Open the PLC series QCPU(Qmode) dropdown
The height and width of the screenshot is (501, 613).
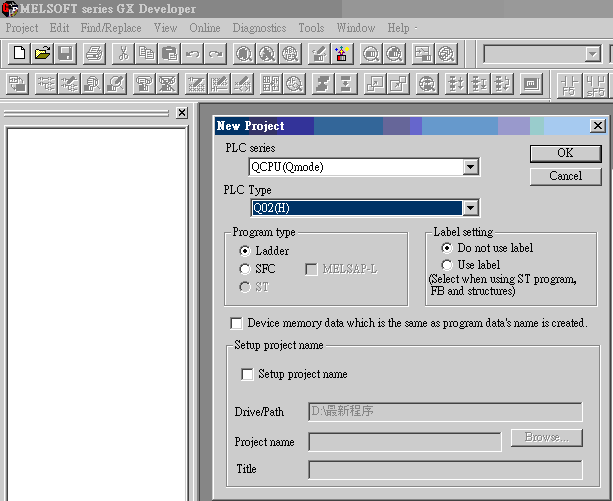470,167
